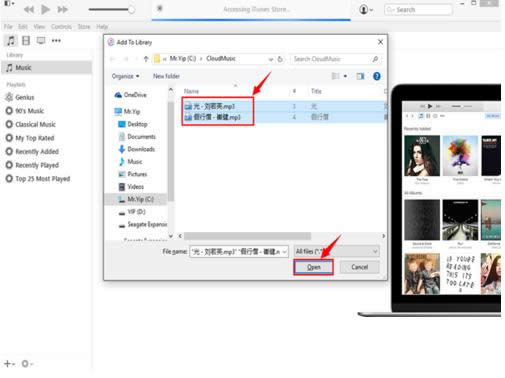Click the iTunes Search field

pos(418,10)
